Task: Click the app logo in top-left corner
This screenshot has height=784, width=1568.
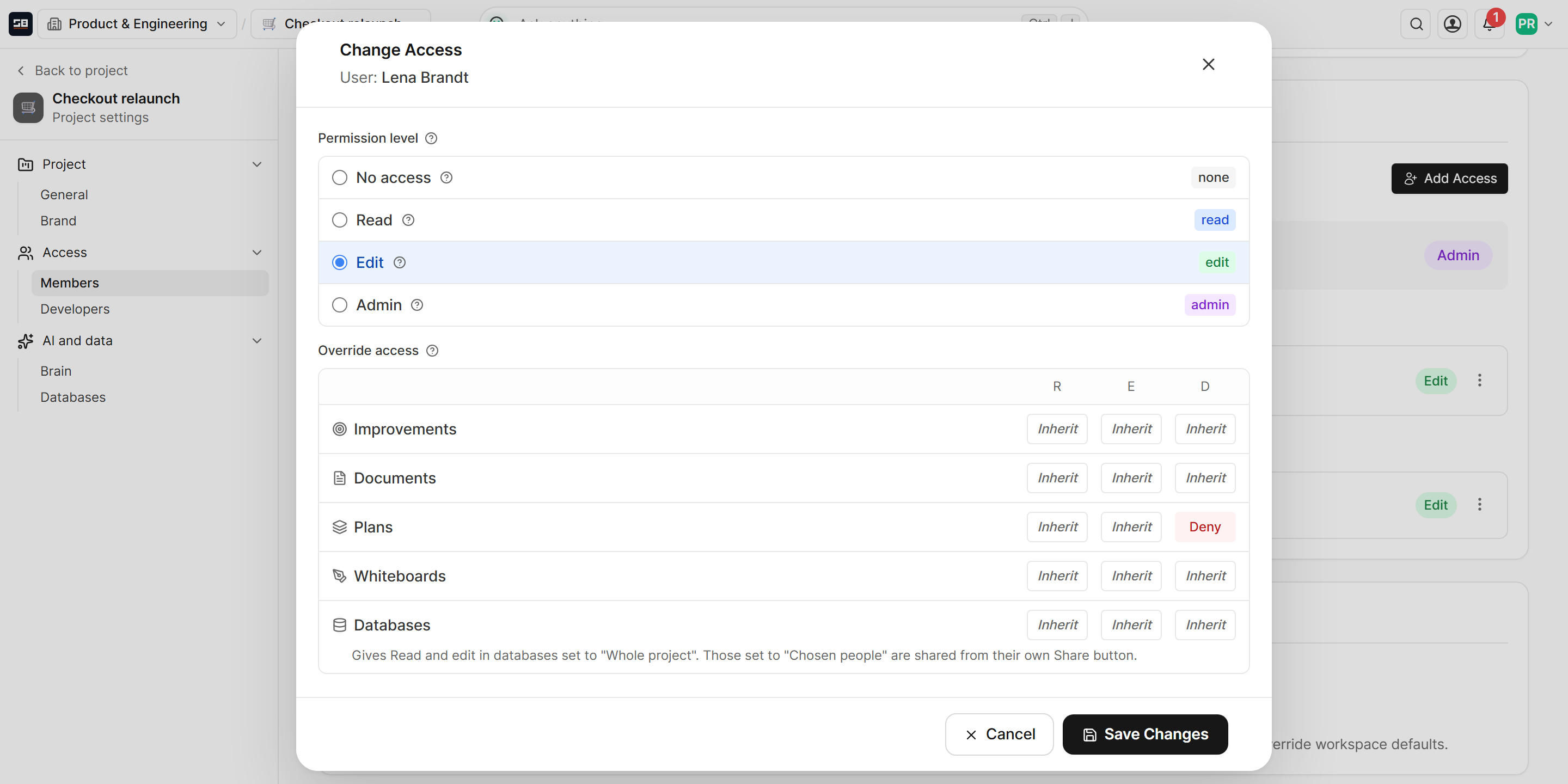Action: click(20, 24)
